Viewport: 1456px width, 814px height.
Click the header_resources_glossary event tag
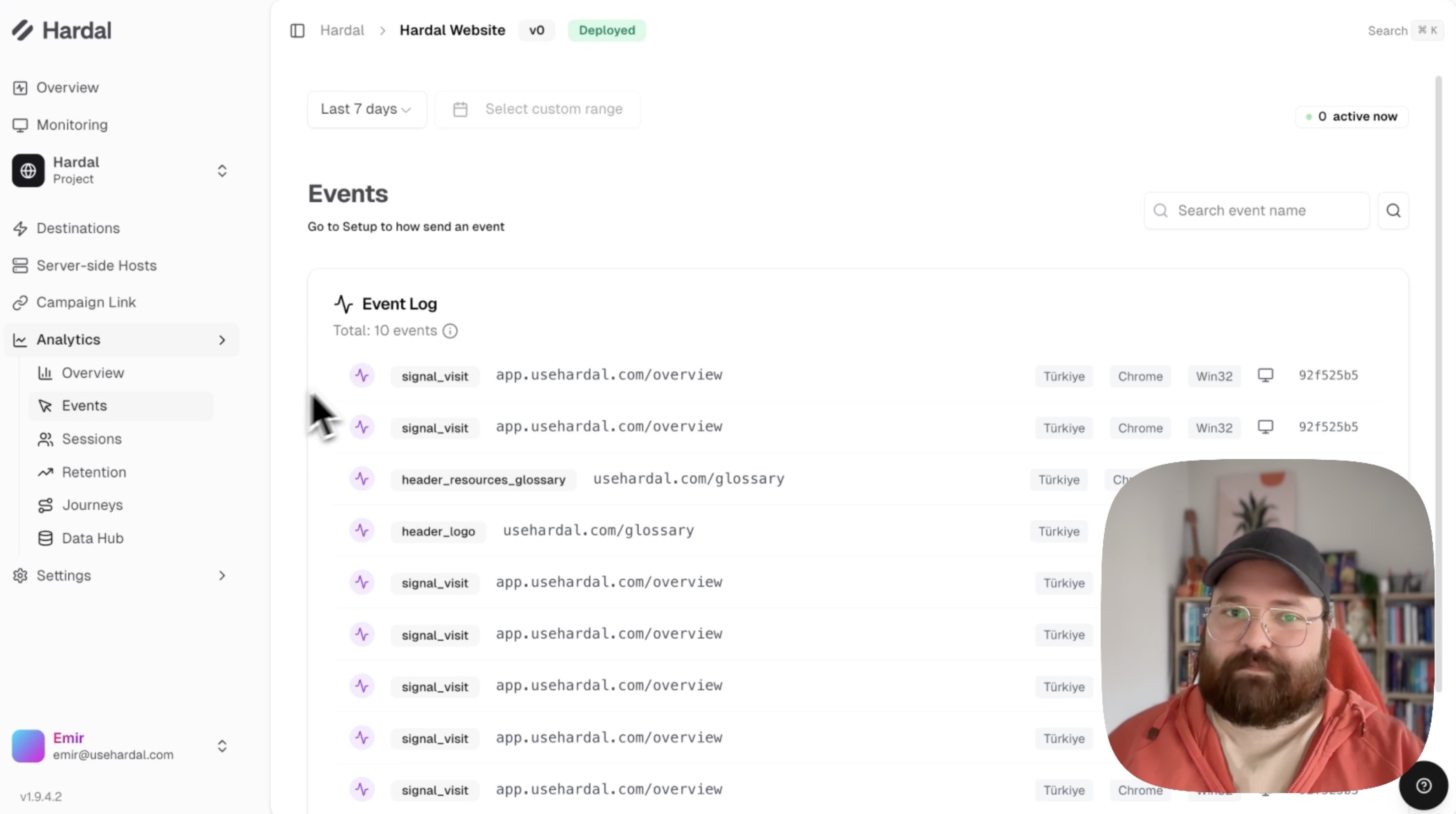(x=483, y=480)
